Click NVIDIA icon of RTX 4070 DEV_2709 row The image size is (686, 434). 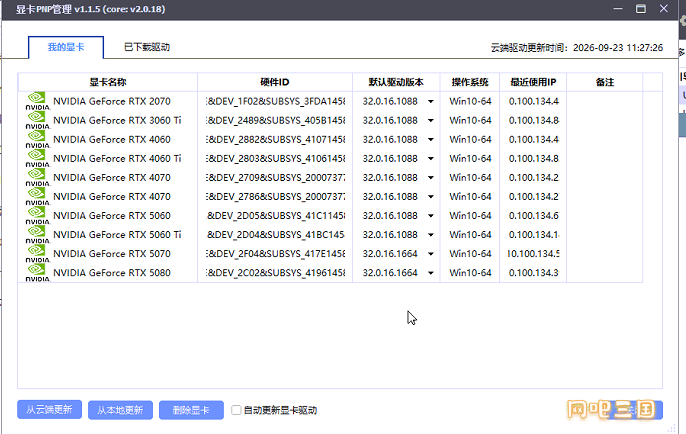coord(38,177)
